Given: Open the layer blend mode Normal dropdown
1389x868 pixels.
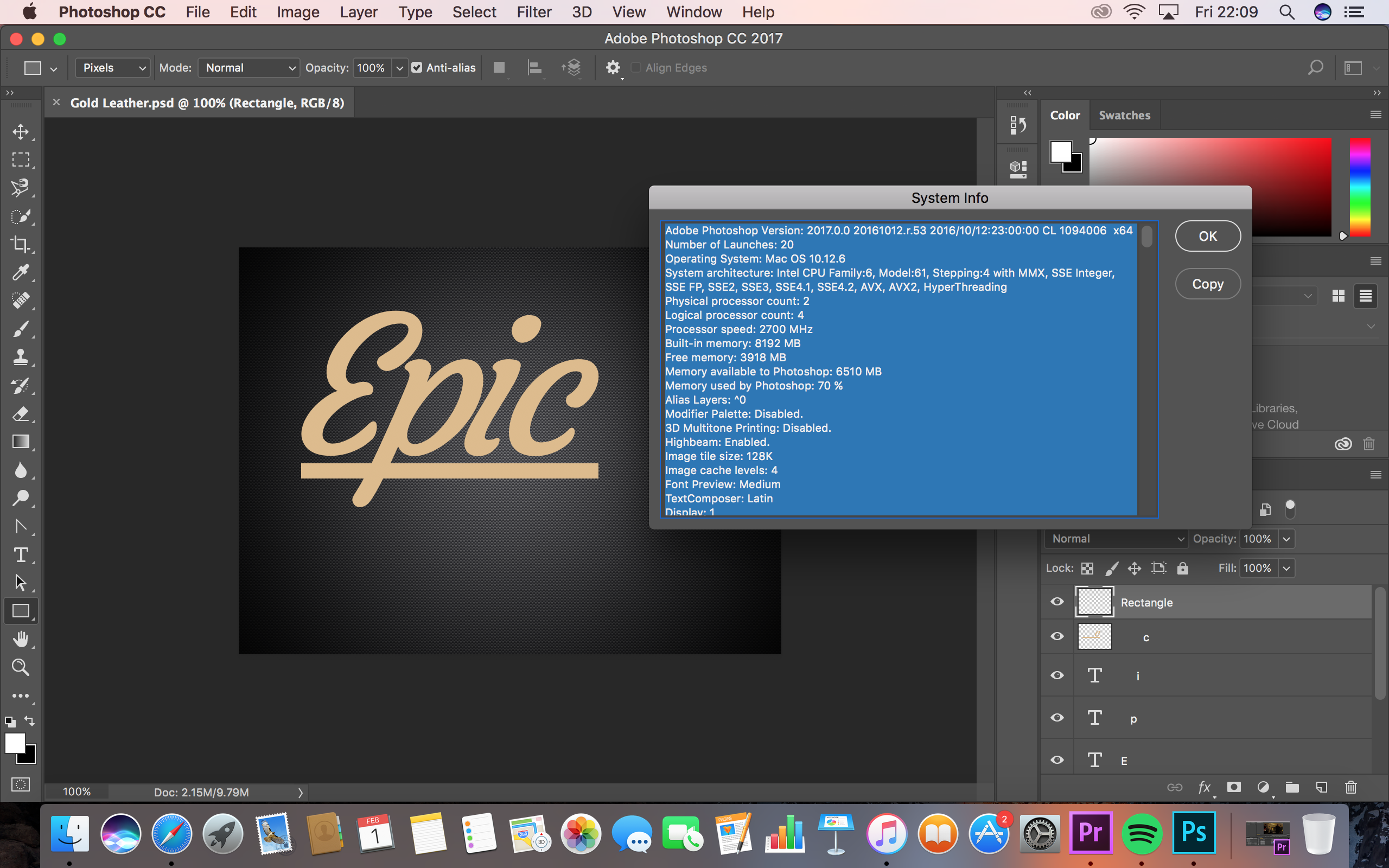Looking at the screenshot, I should (1116, 539).
